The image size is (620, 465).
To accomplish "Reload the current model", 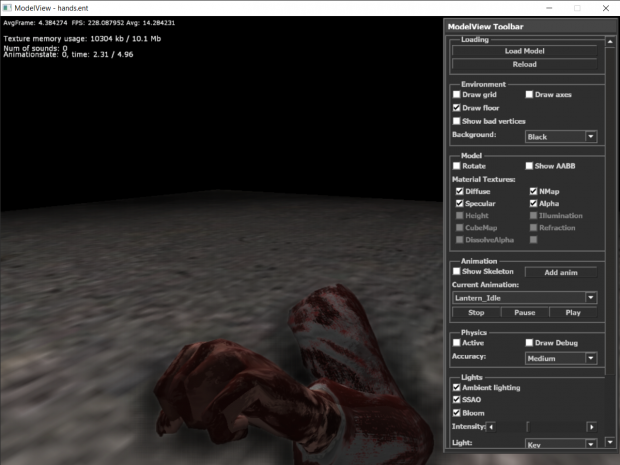I will tap(524, 64).
